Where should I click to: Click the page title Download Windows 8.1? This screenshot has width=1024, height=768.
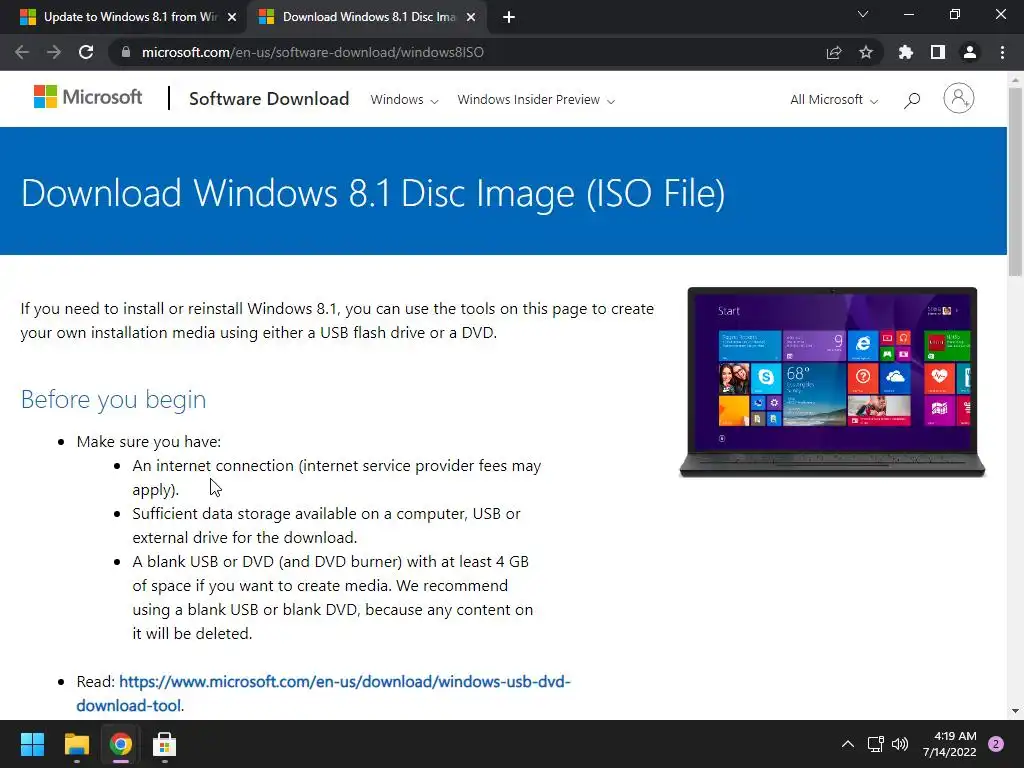pyautogui.click(x=373, y=193)
